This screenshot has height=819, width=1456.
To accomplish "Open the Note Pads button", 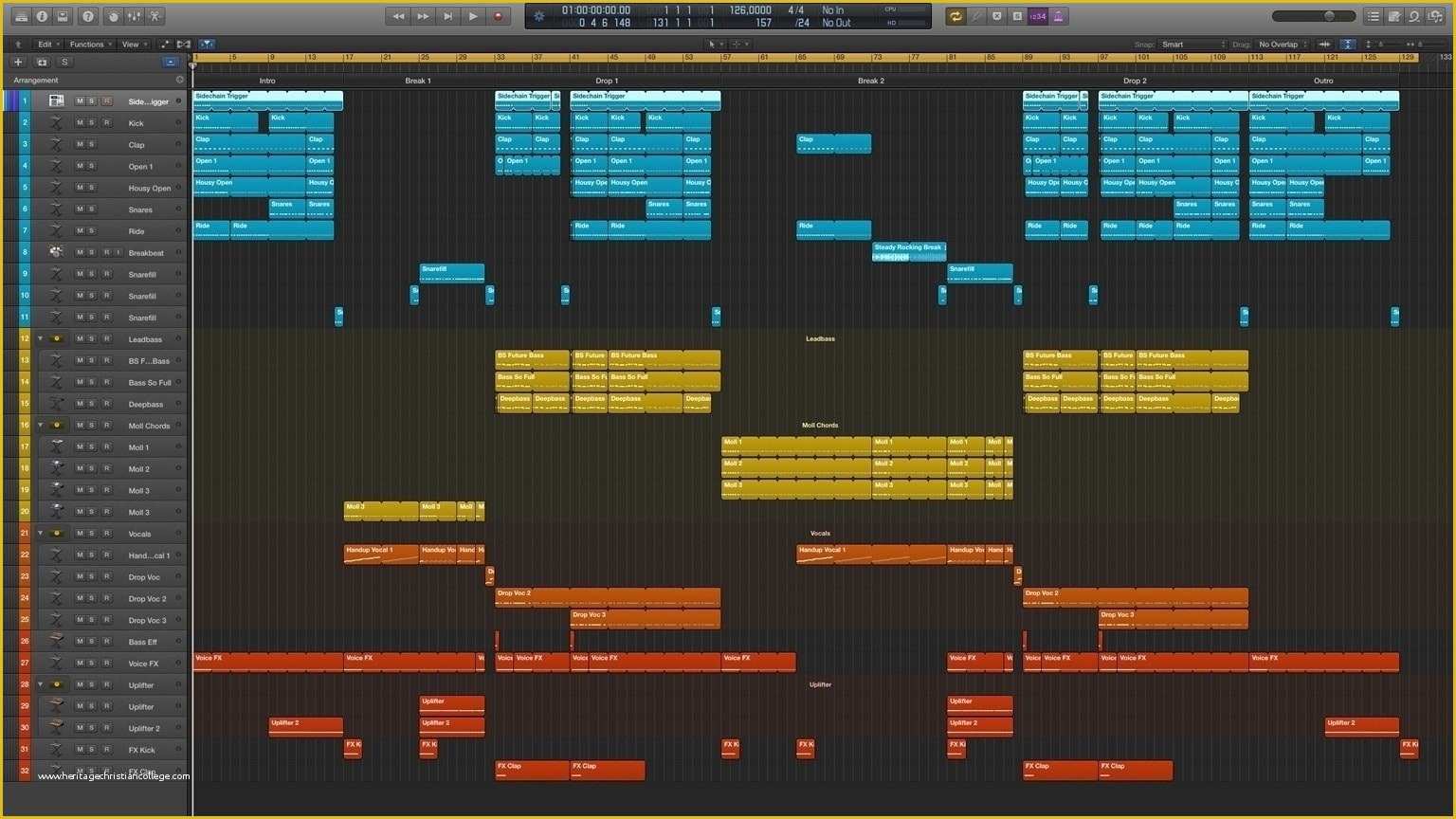I will tap(1394, 16).
